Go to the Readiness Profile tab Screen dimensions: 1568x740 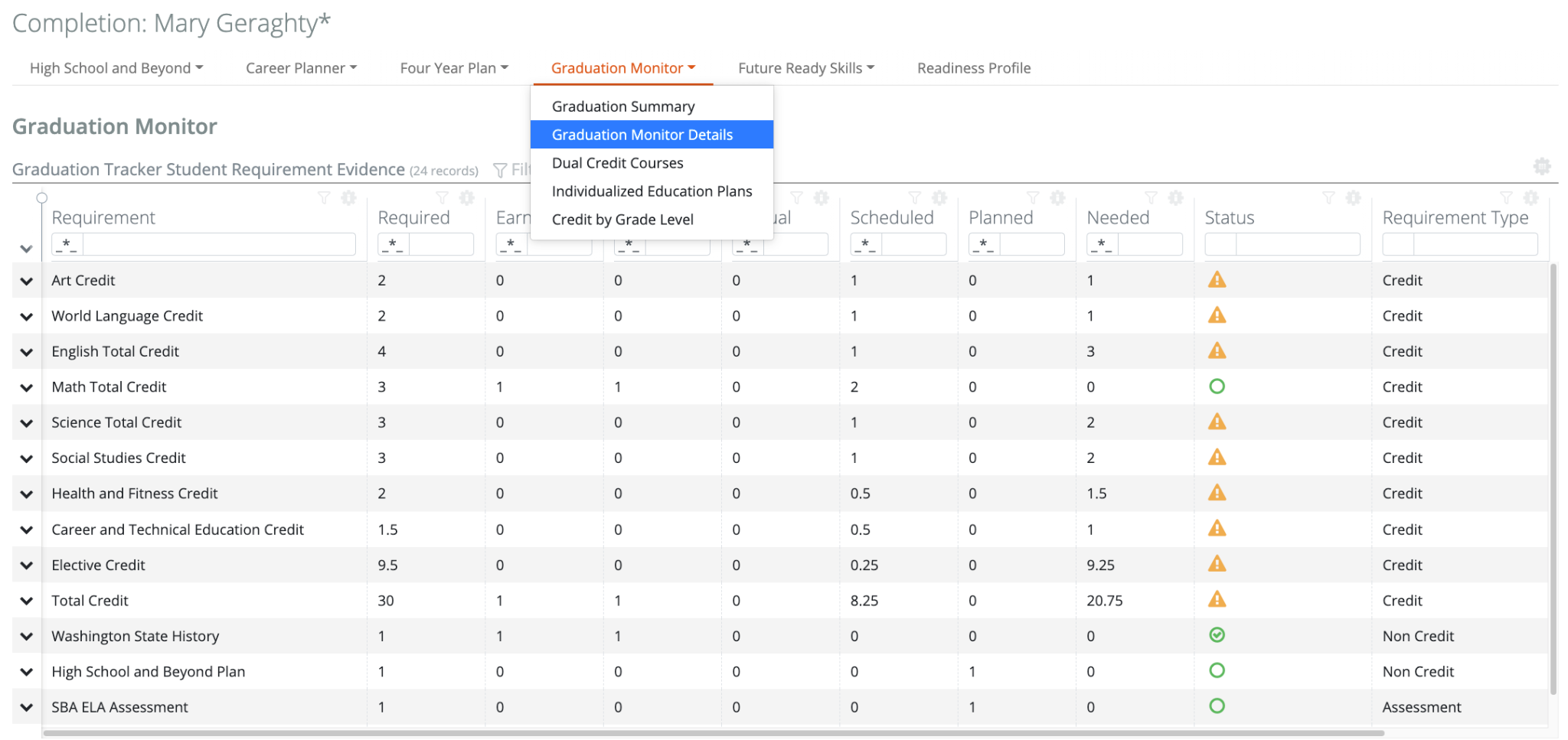coord(974,68)
